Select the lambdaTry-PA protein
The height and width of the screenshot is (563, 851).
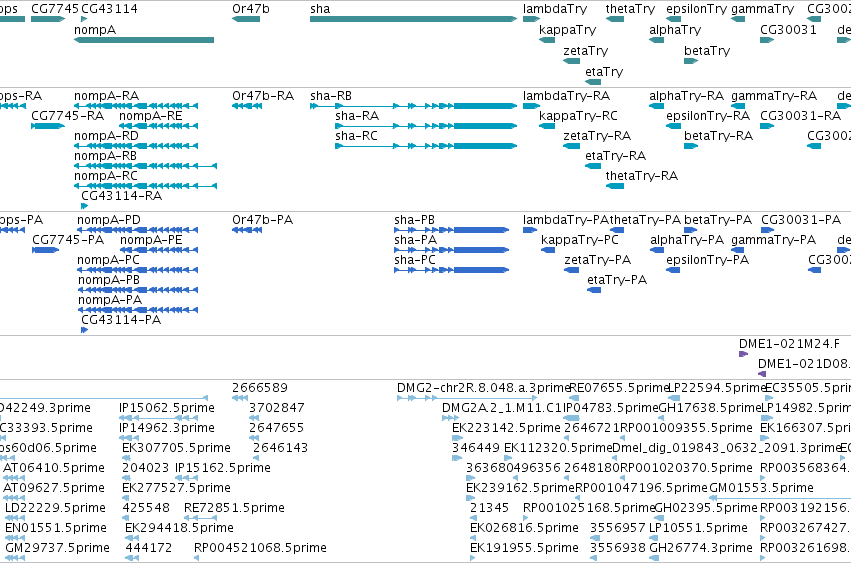[x=530, y=230]
